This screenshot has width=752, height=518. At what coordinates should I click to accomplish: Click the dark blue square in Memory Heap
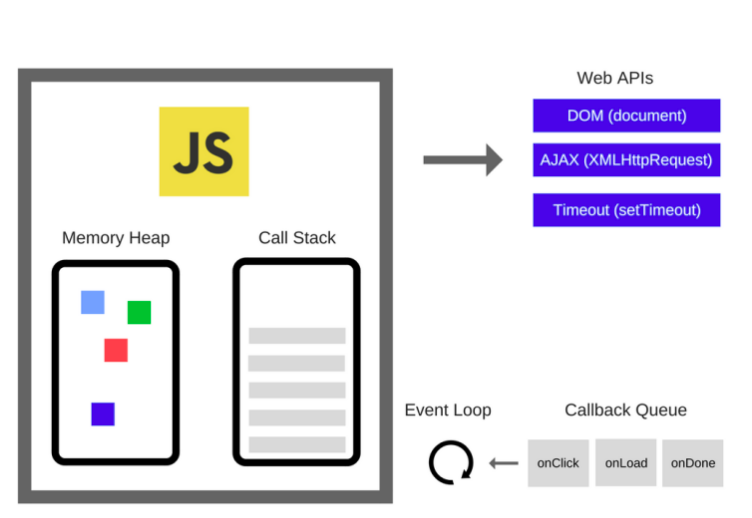pyautogui.click(x=103, y=414)
